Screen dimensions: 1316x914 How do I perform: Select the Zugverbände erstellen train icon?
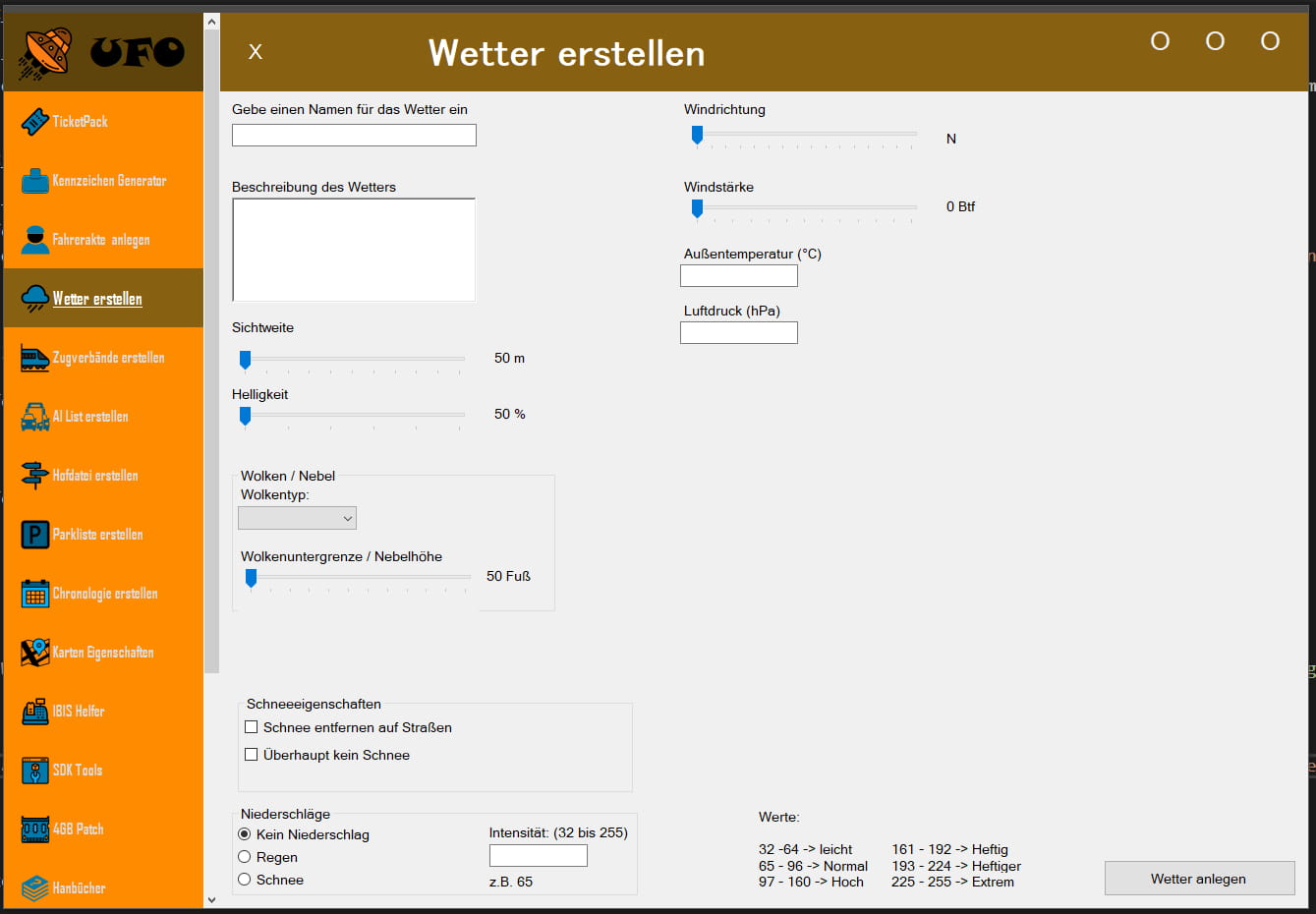34,358
